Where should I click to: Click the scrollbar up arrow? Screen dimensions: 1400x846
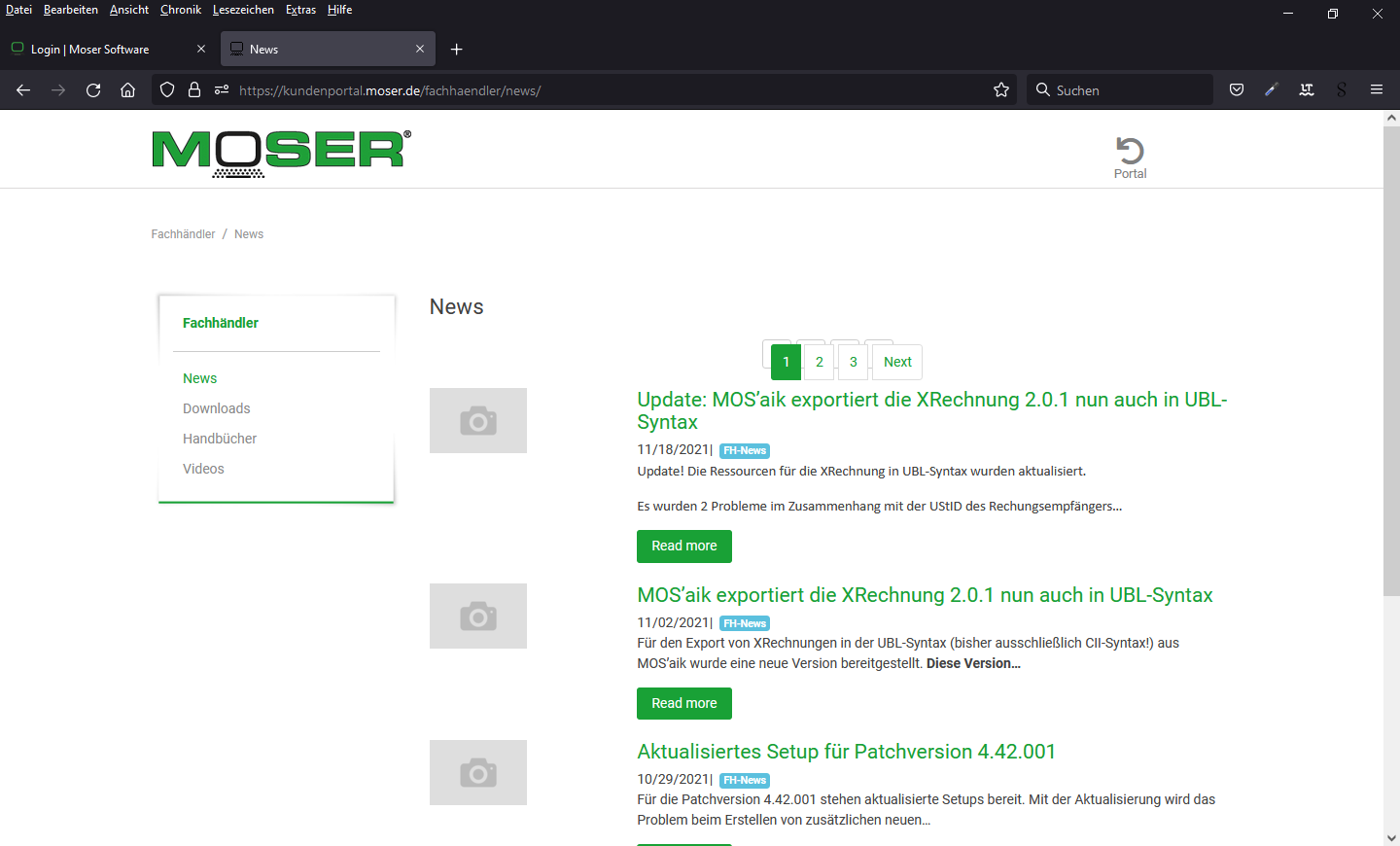click(x=1391, y=118)
